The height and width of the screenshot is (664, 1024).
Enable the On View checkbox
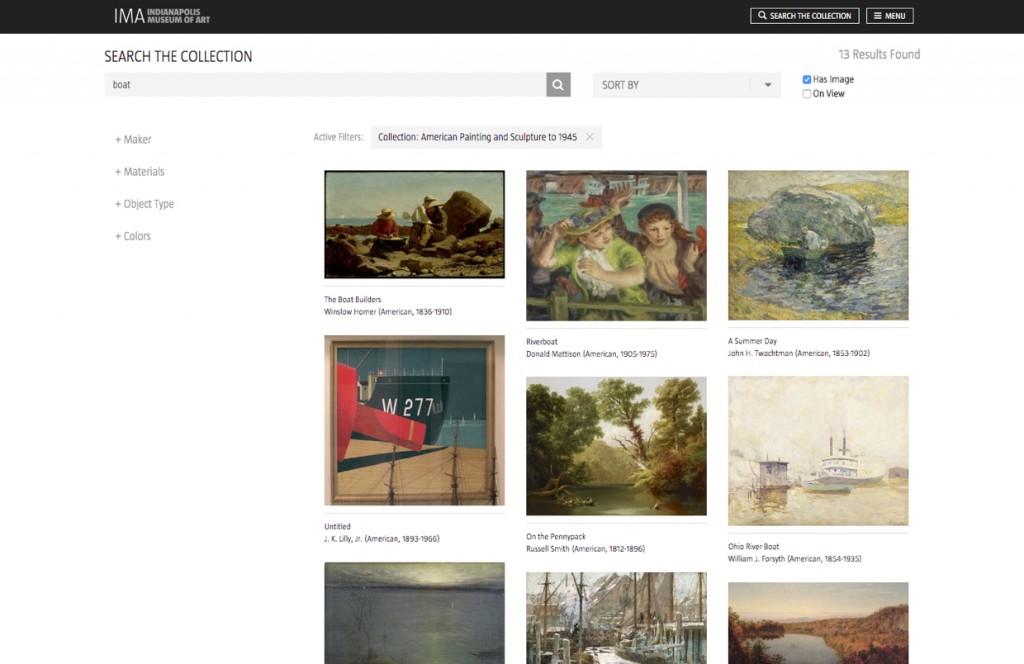[x=807, y=94]
